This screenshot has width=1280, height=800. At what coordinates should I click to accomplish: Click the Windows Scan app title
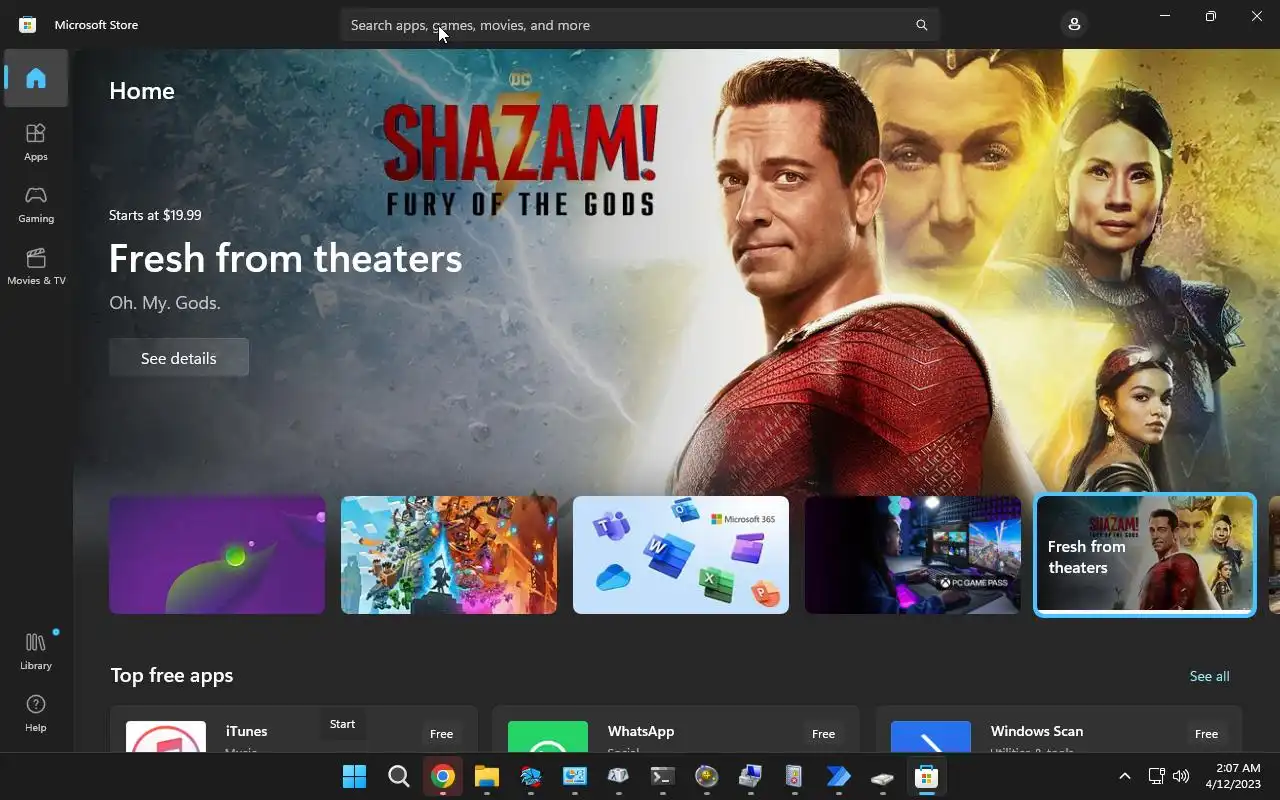pyautogui.click(x=1037, y=731)
